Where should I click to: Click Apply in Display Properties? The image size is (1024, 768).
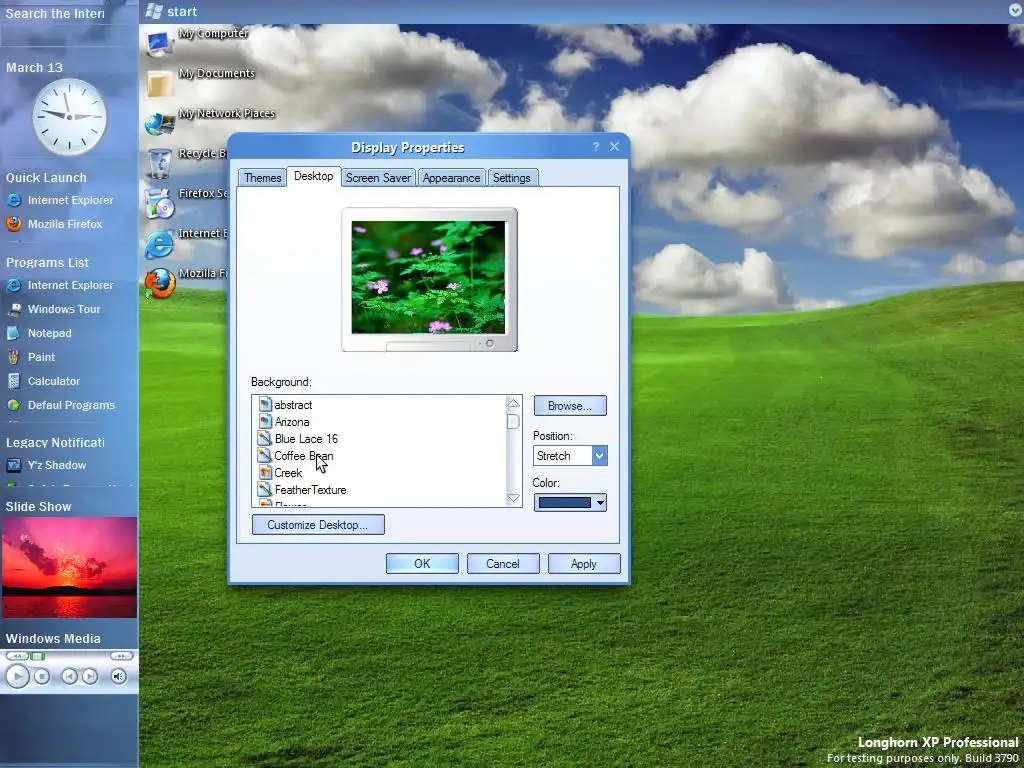click(x=584, y=564)
